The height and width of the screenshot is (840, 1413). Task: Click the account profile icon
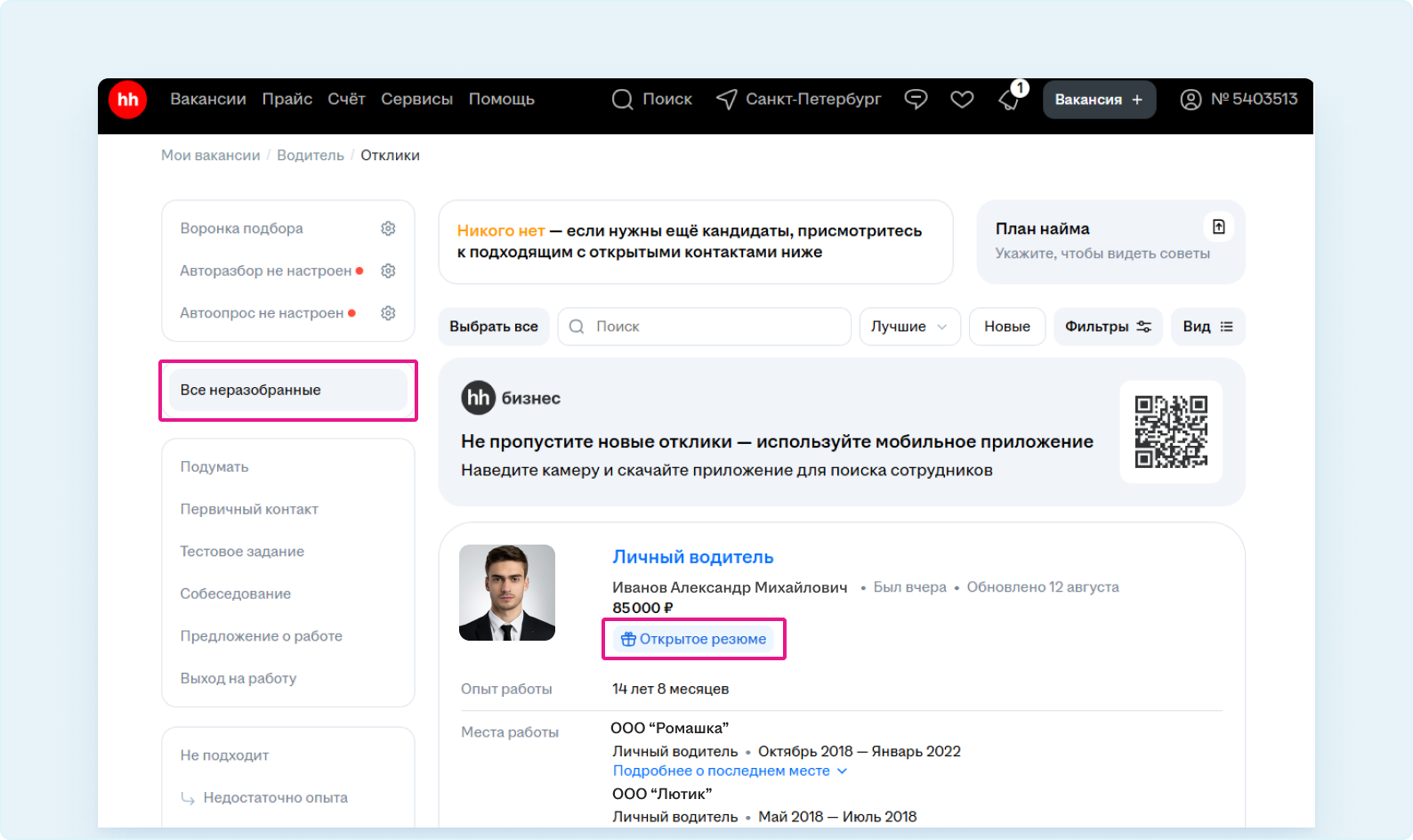(1191, 100)
